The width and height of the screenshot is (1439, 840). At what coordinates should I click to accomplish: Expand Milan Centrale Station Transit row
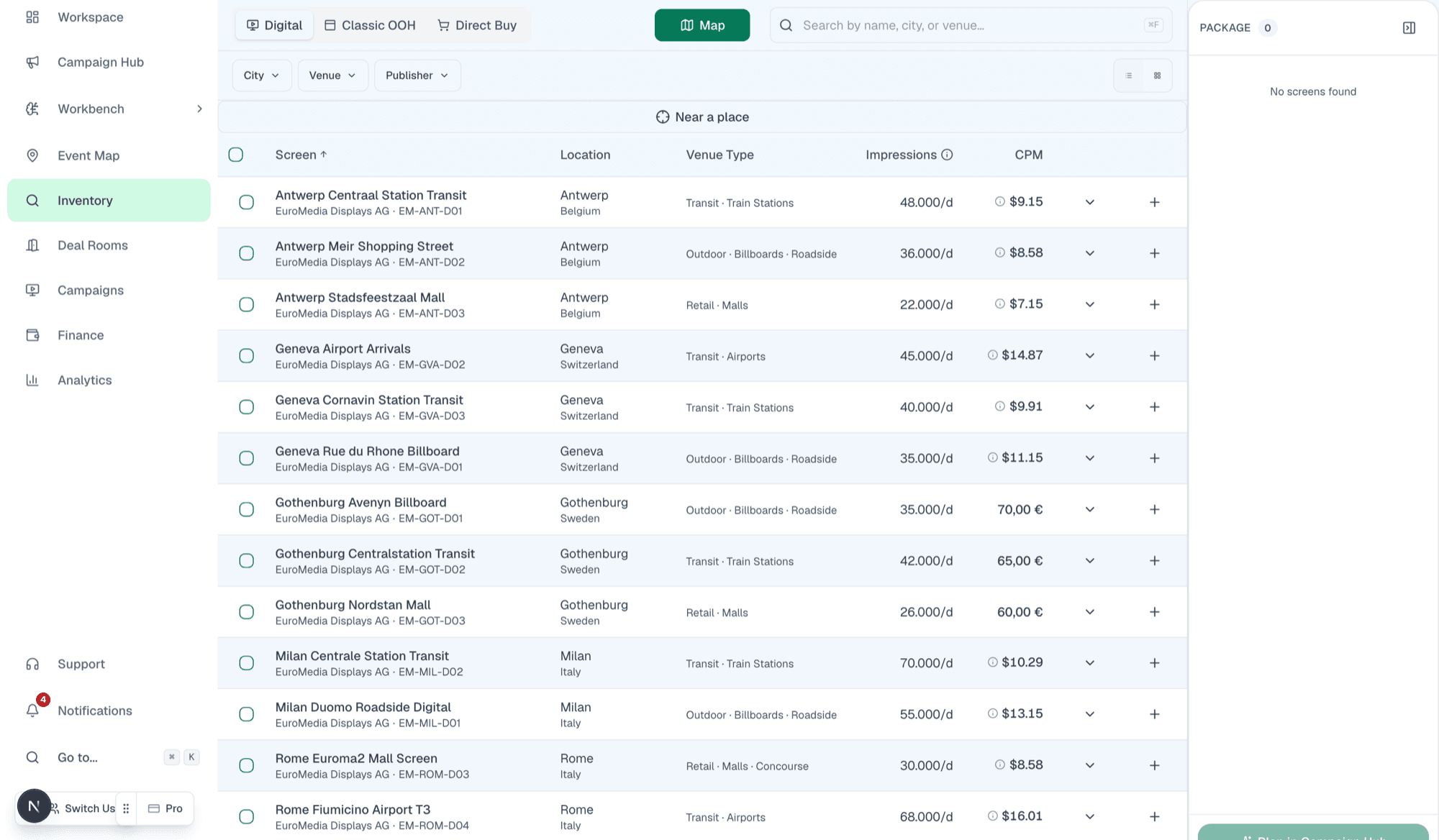coord(1090,663)
